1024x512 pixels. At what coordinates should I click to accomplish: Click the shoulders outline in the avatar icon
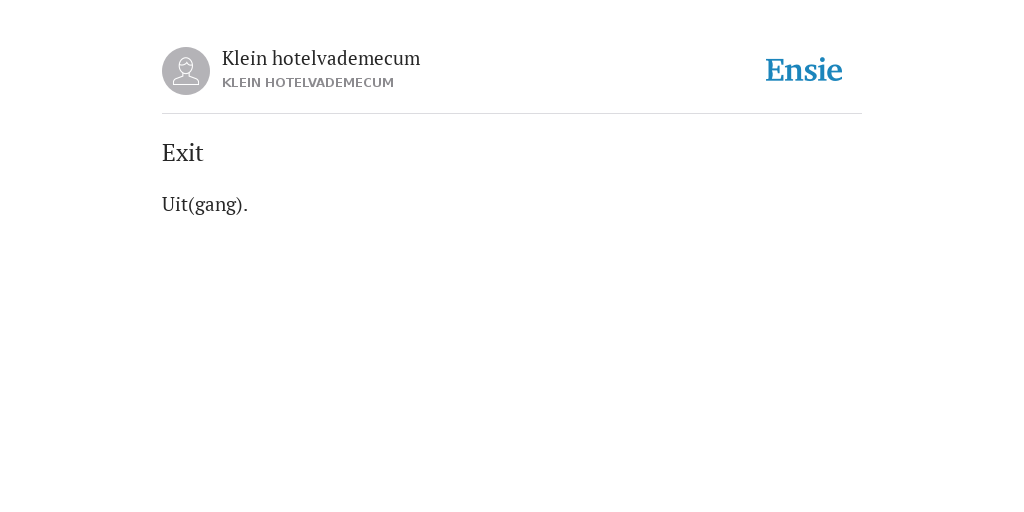tap(186, 80)
